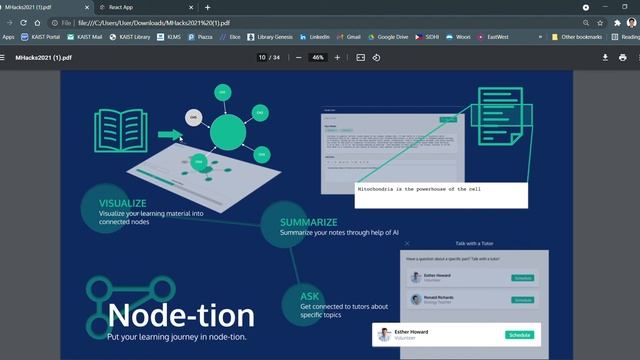Click the ASK heading on the slide
The width and height of the screenshot is (640, 360).
(x=309, y=296)
